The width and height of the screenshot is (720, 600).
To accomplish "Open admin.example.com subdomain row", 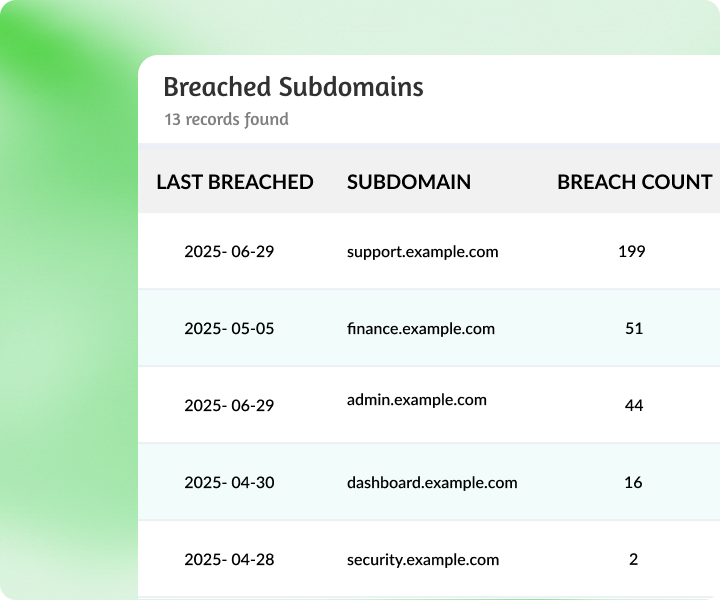I will coord(416,400).
